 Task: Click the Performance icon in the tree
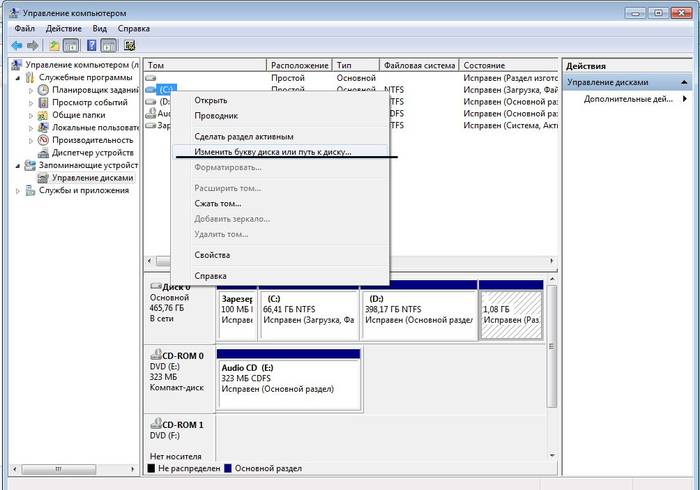pos(43,140)
